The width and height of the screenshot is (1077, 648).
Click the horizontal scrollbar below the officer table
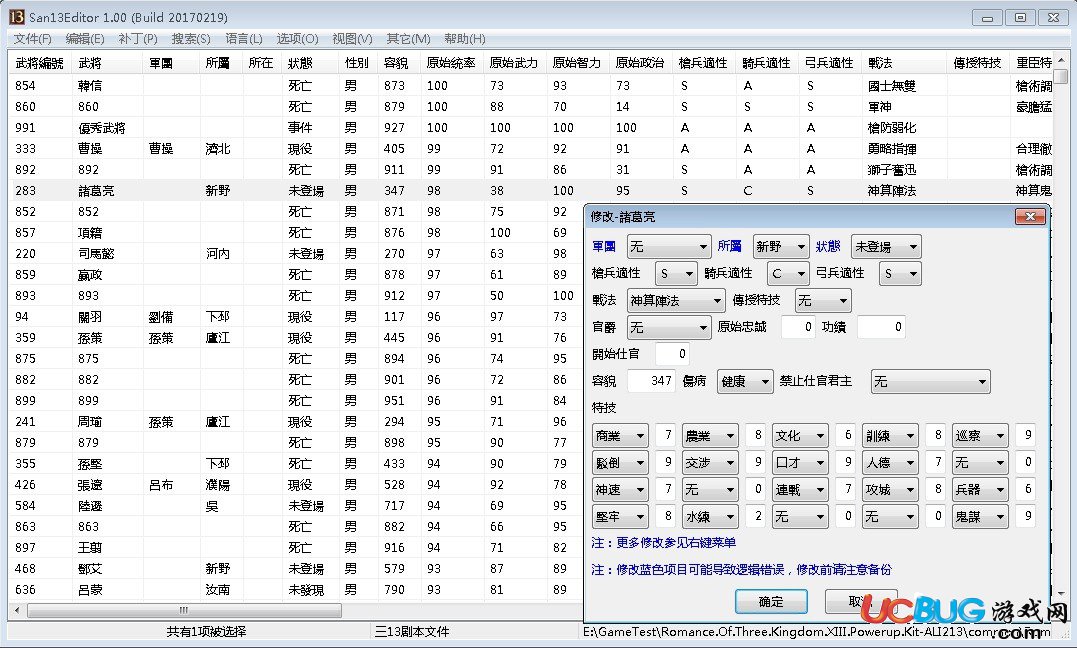tap(183, 609)
